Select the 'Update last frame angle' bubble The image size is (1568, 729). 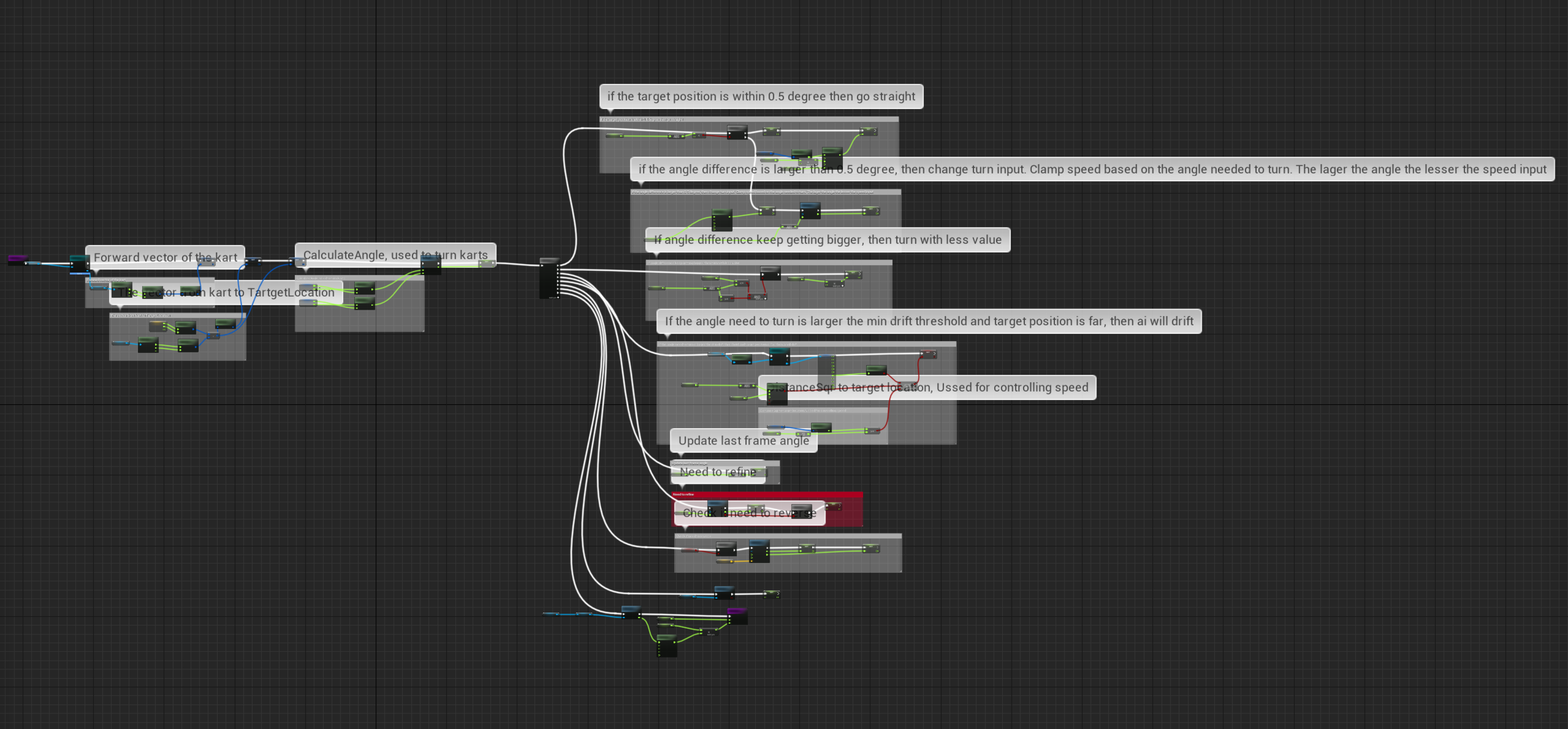tap(743, 441)
